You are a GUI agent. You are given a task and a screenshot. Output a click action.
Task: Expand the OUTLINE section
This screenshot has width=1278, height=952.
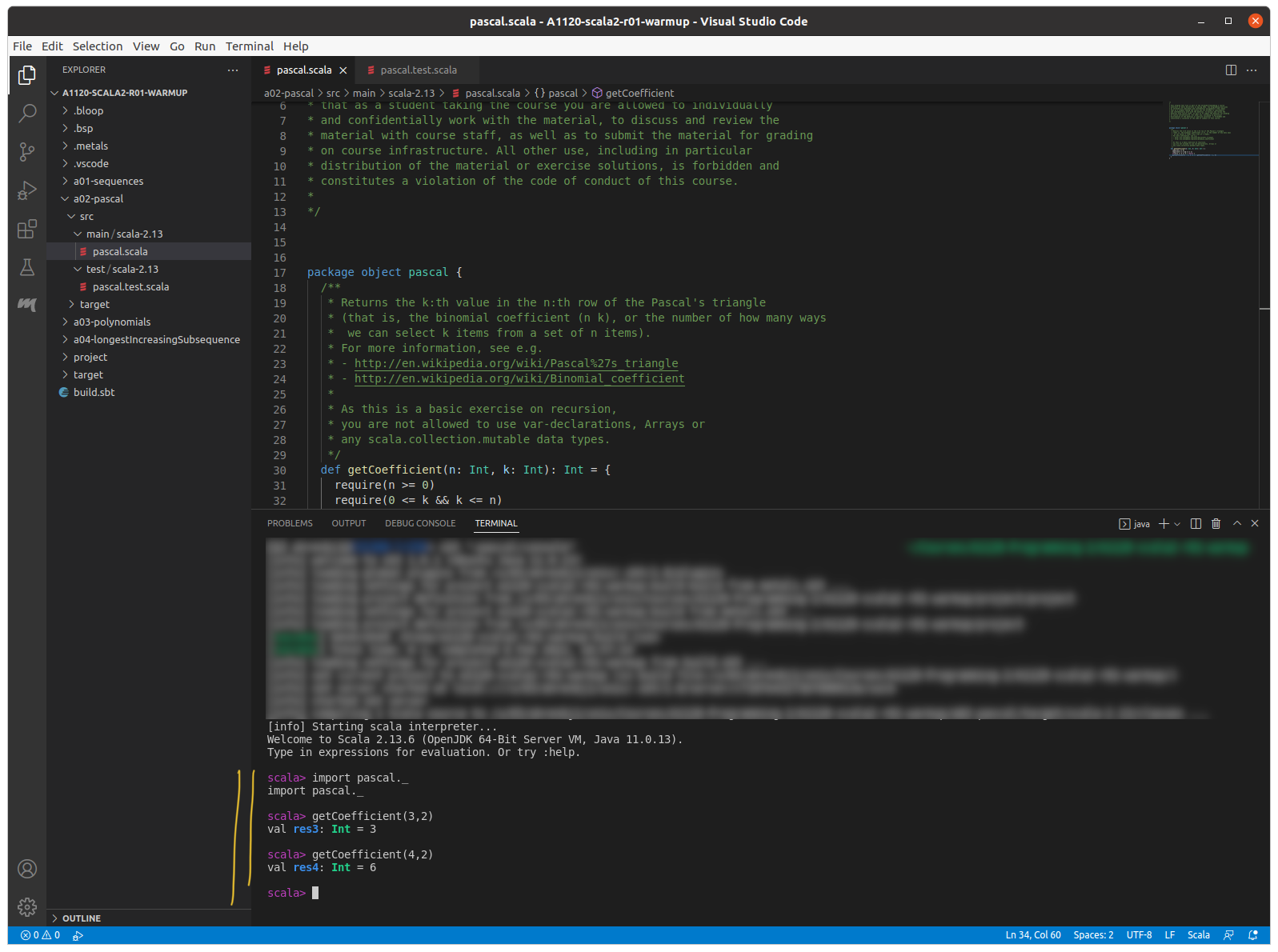click(x=81, y=918)
